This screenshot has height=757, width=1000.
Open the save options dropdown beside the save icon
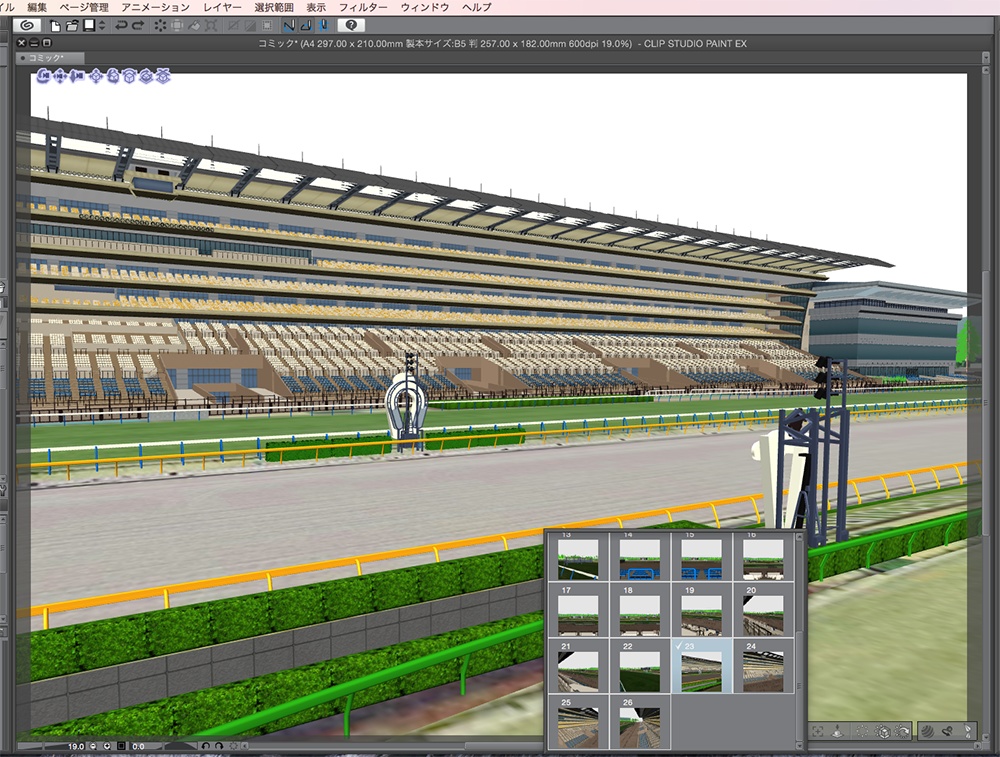[101, 28]
